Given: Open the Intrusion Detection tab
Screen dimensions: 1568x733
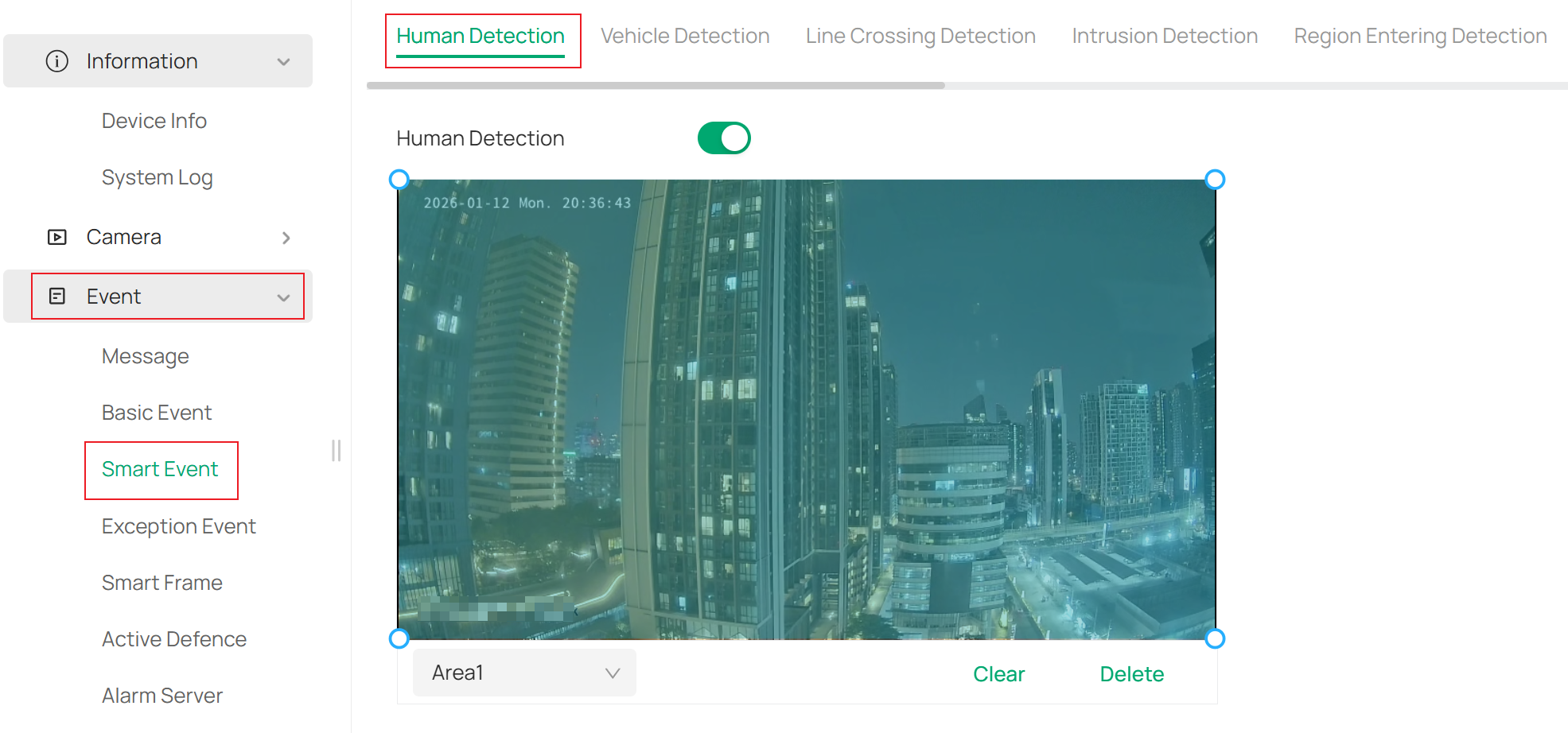Looking at the screenshot, I should coord(1164,35).
